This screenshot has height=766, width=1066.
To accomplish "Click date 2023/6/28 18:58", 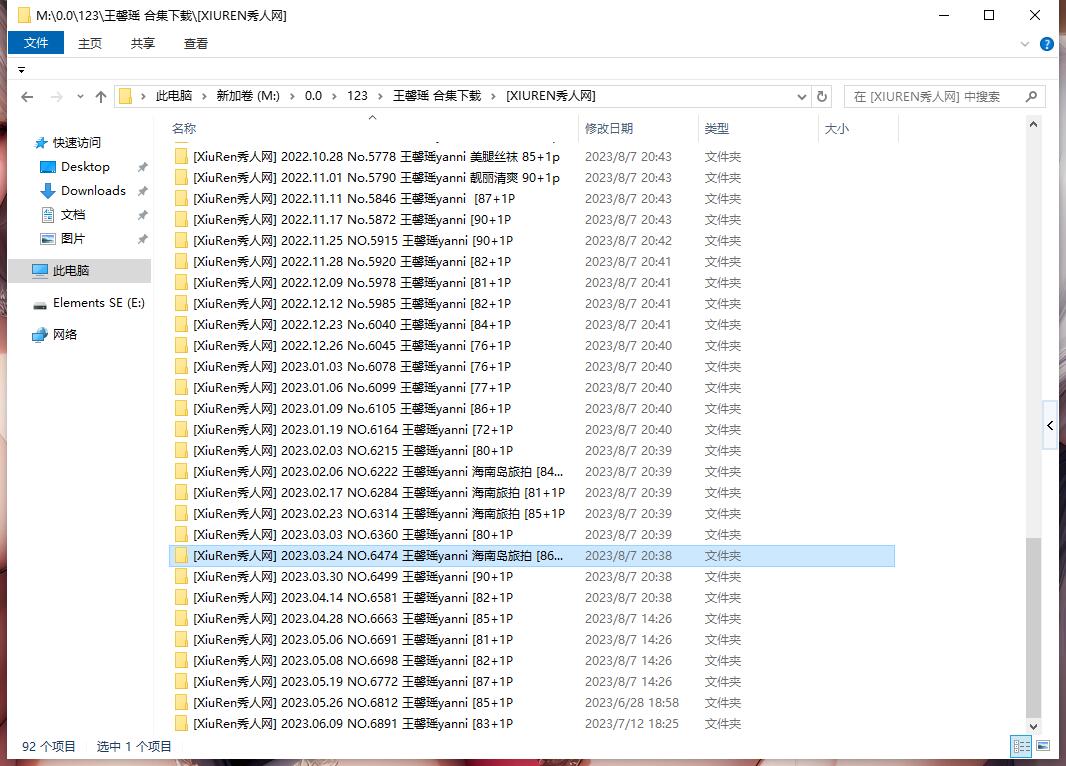I will point(632,703).
